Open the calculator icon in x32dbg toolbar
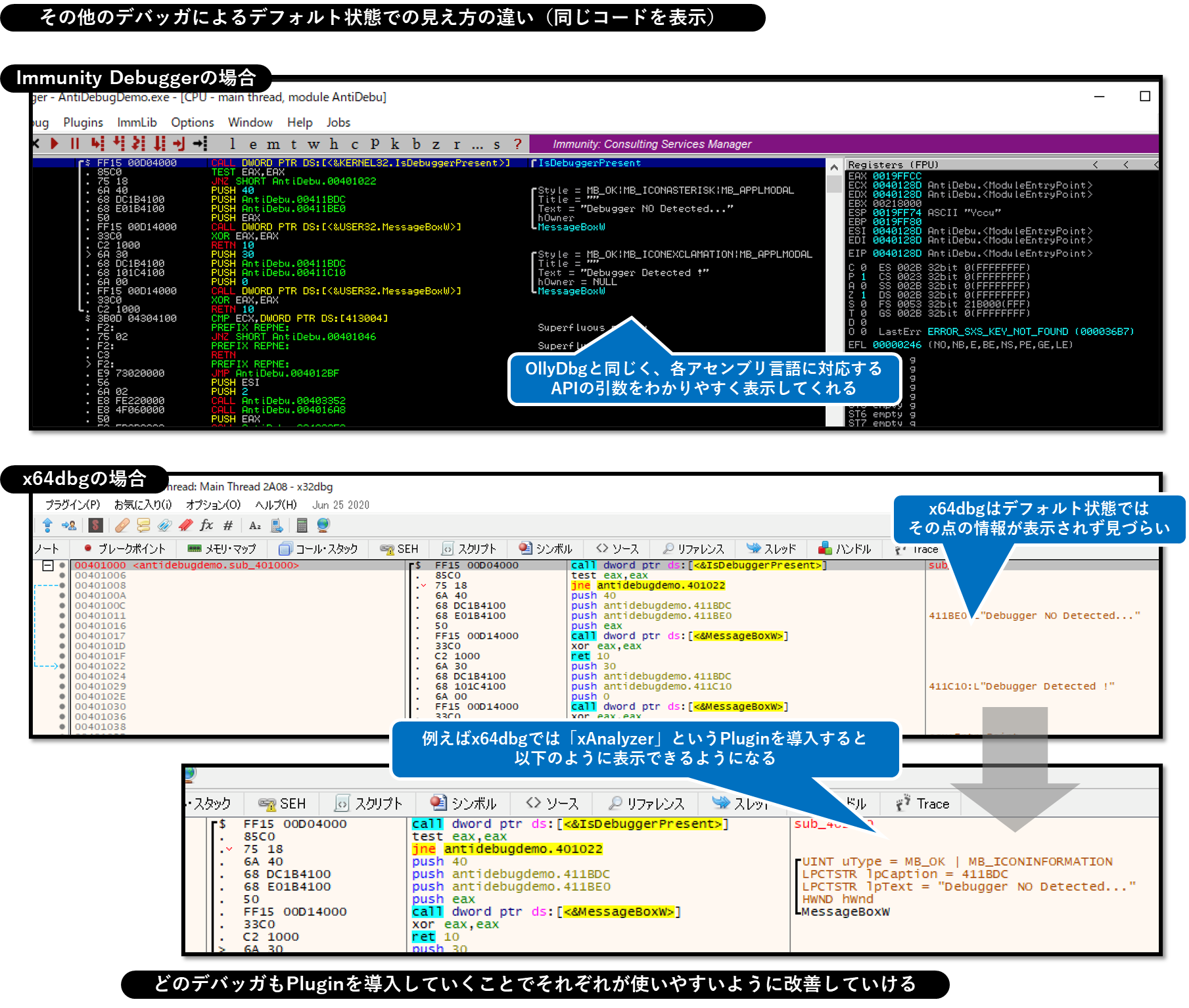This screenshot has height=1008, width=1189. pos(302,525)
